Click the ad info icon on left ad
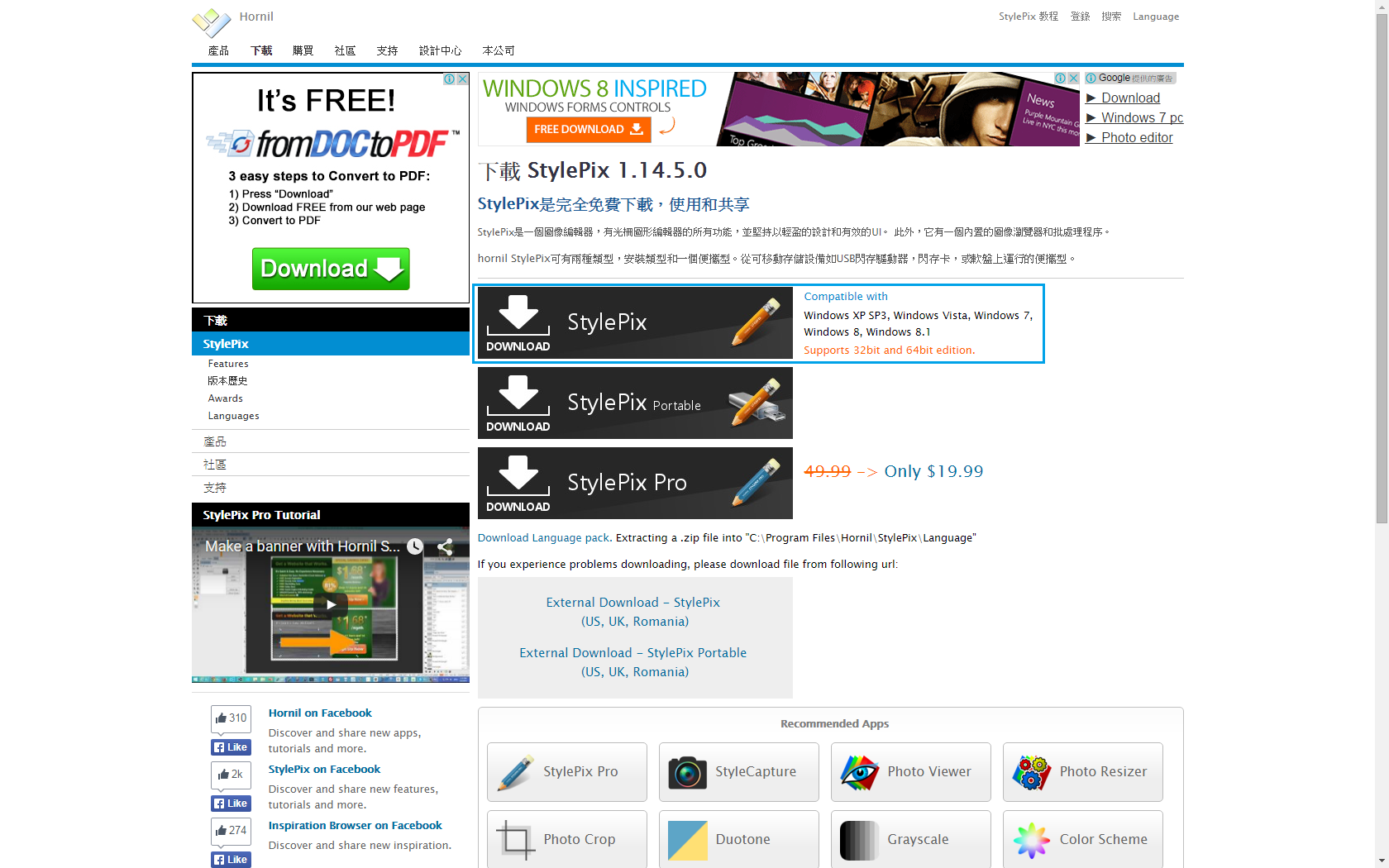 coord(450,79)
